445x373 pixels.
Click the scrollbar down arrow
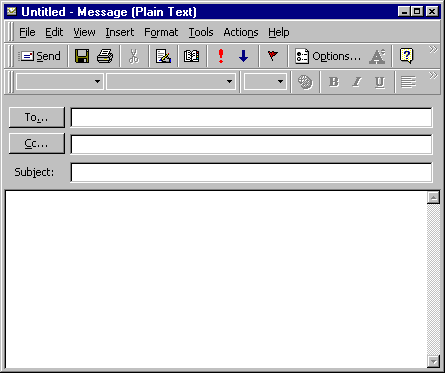click(433, 361)
